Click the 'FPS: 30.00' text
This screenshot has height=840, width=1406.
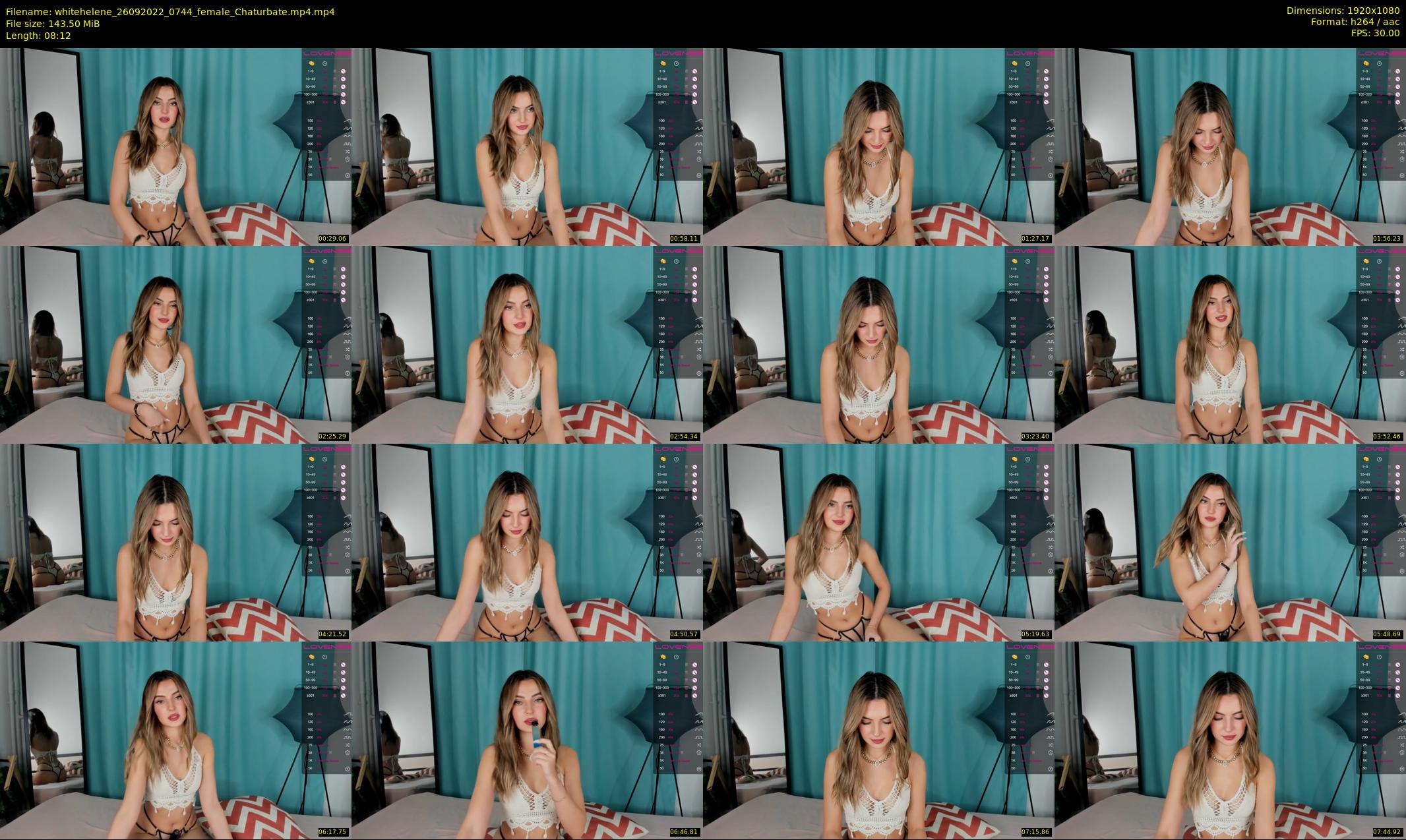pyautogui.click(x=1375, y=33)
